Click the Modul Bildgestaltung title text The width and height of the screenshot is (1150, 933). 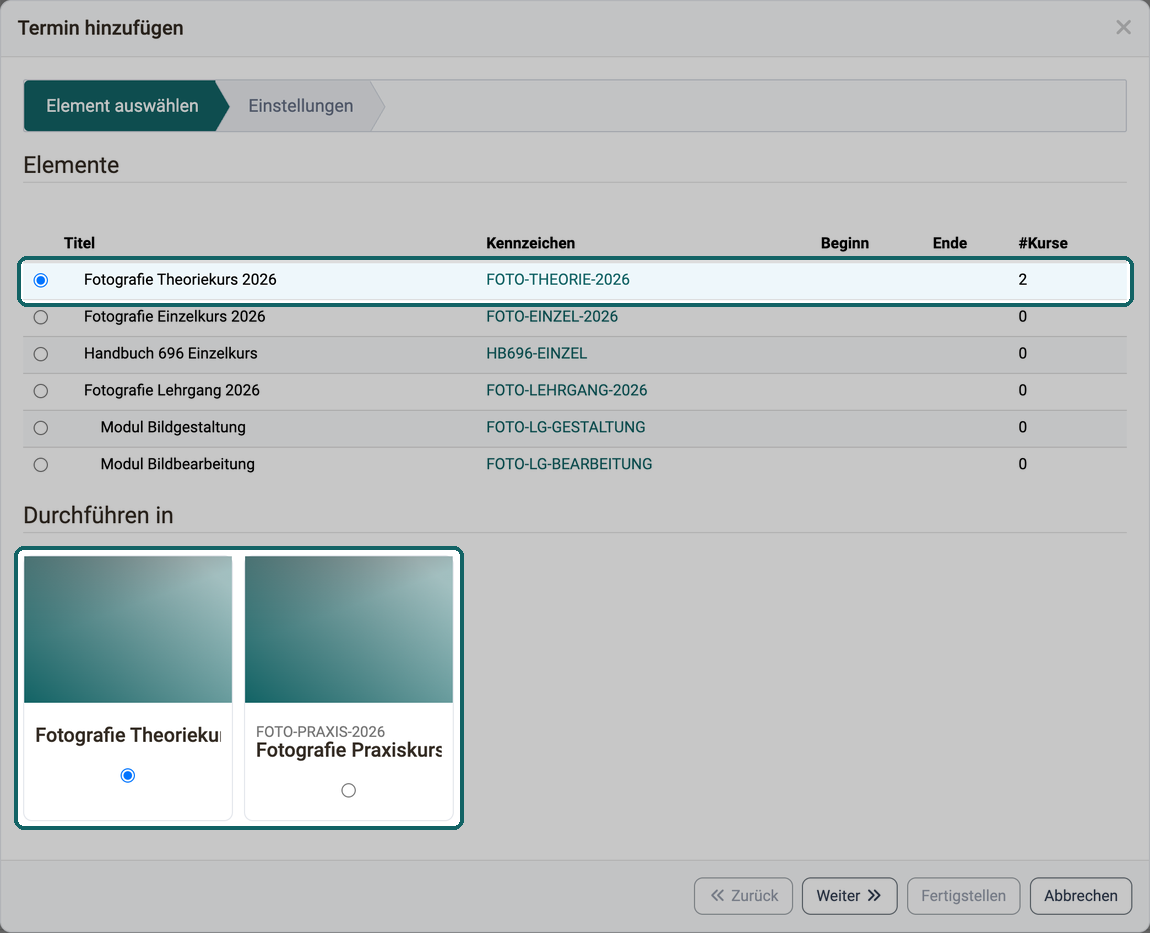click(173, 427)
